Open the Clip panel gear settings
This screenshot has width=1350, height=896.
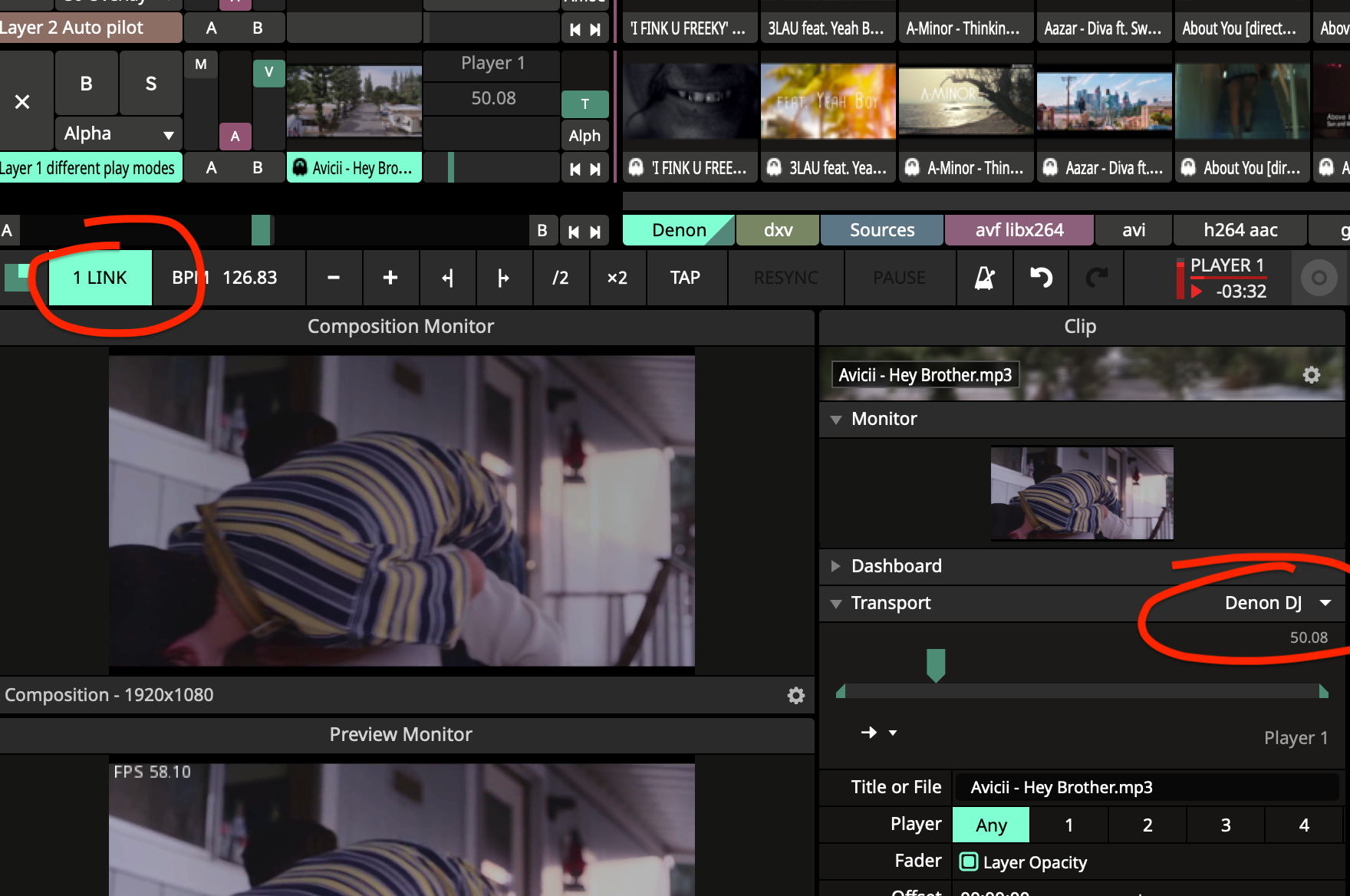coord(1312,375)
